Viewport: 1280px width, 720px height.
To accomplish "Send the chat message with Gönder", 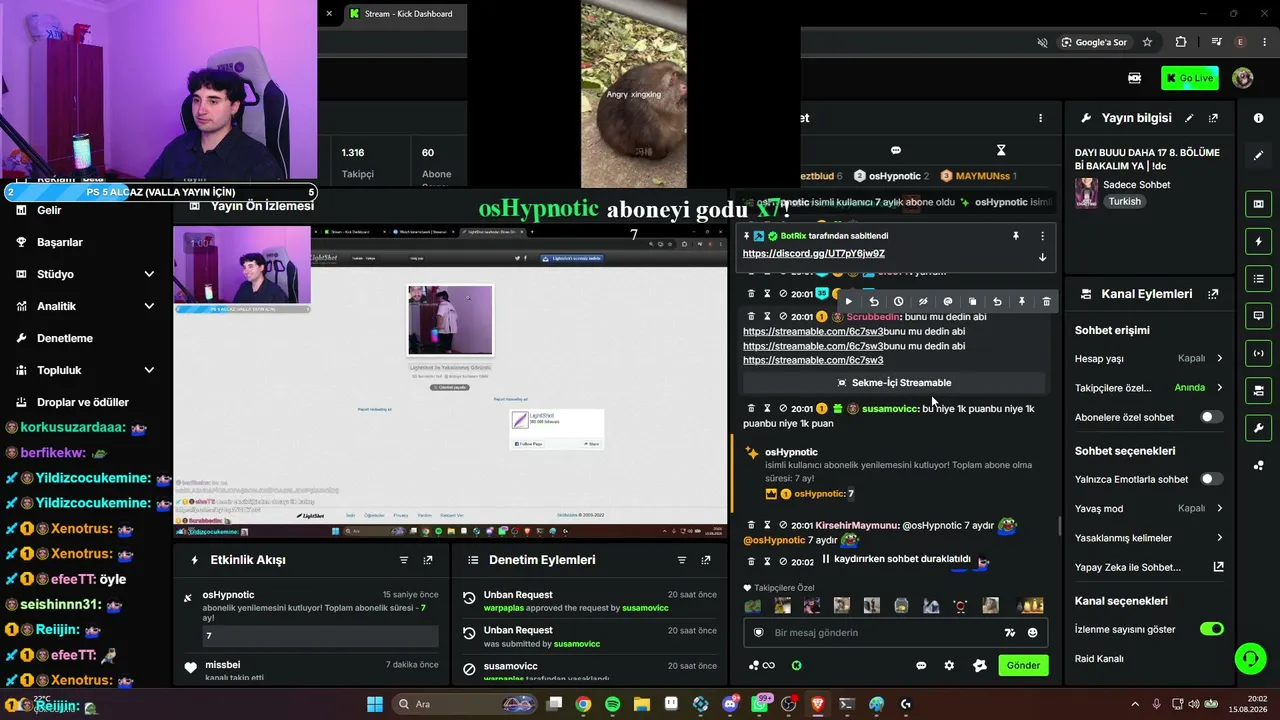I will point(1023,666).
